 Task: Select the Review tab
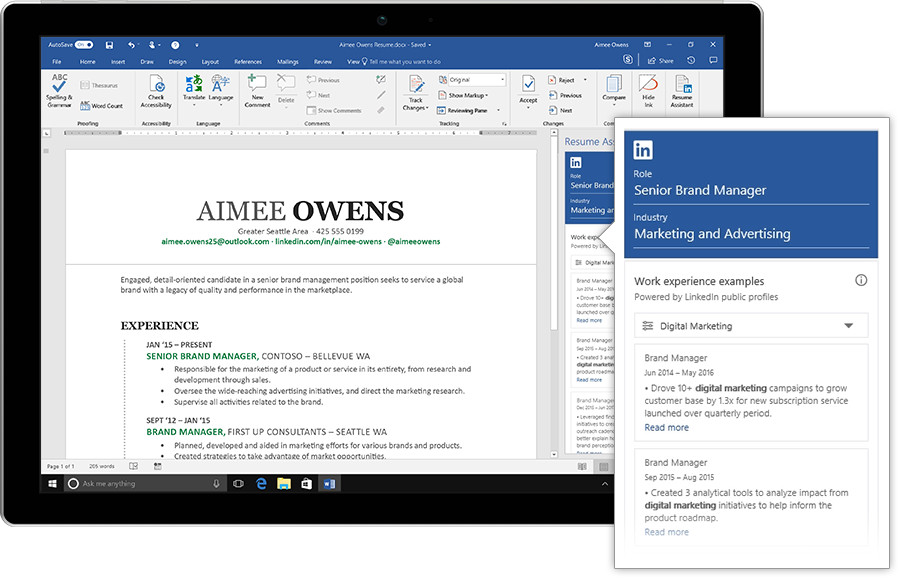tap(323, 61)
